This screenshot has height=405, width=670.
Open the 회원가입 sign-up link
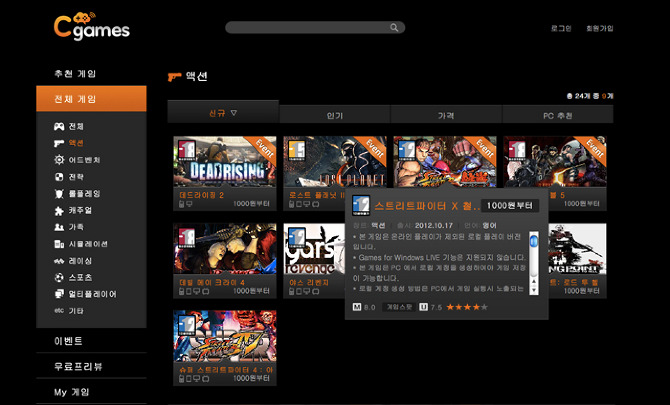pos(599,28)
